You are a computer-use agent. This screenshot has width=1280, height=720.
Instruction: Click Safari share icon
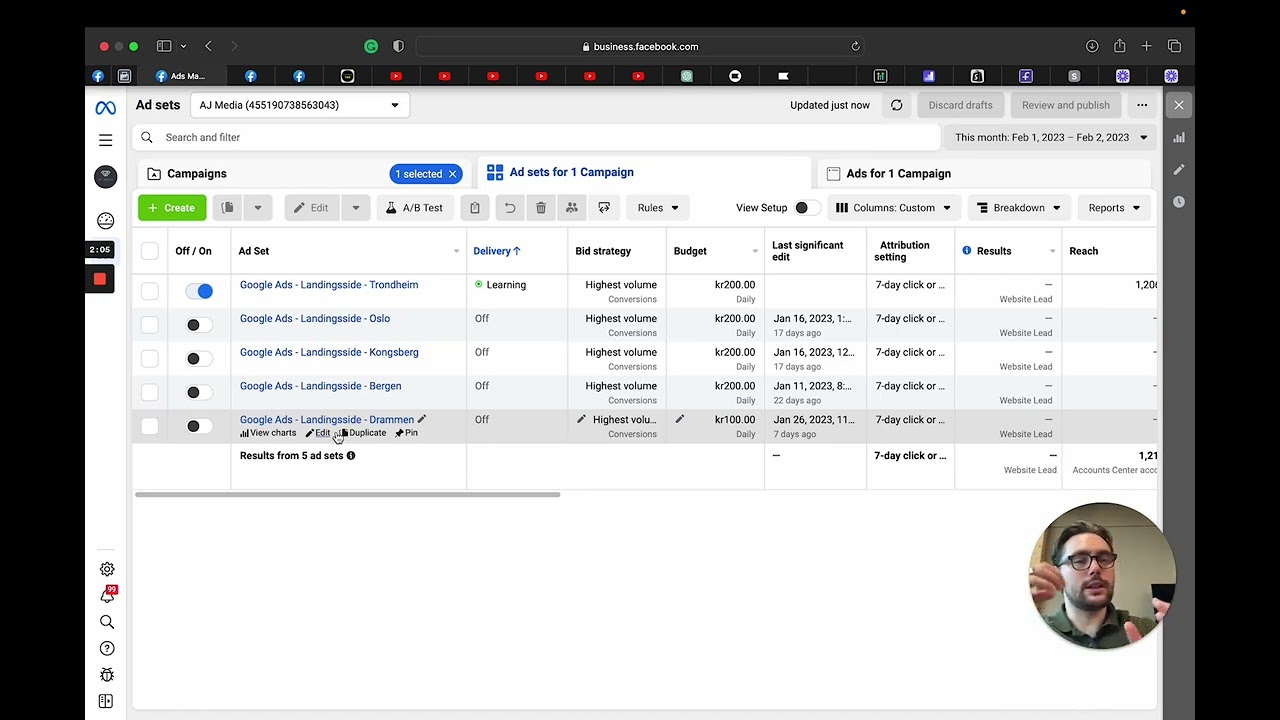(1120, 46)
